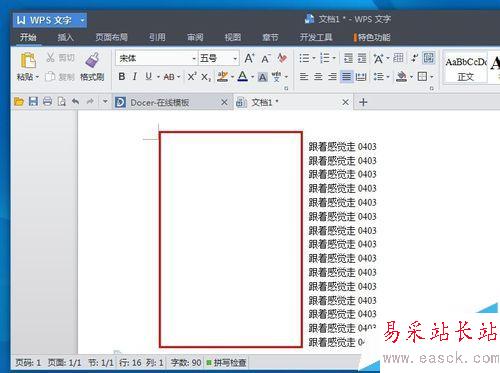This screenshot has width=500, height=373.
Task: Expand the Paste options arrow
Action: pyautogui.click(x=37, y=77)
